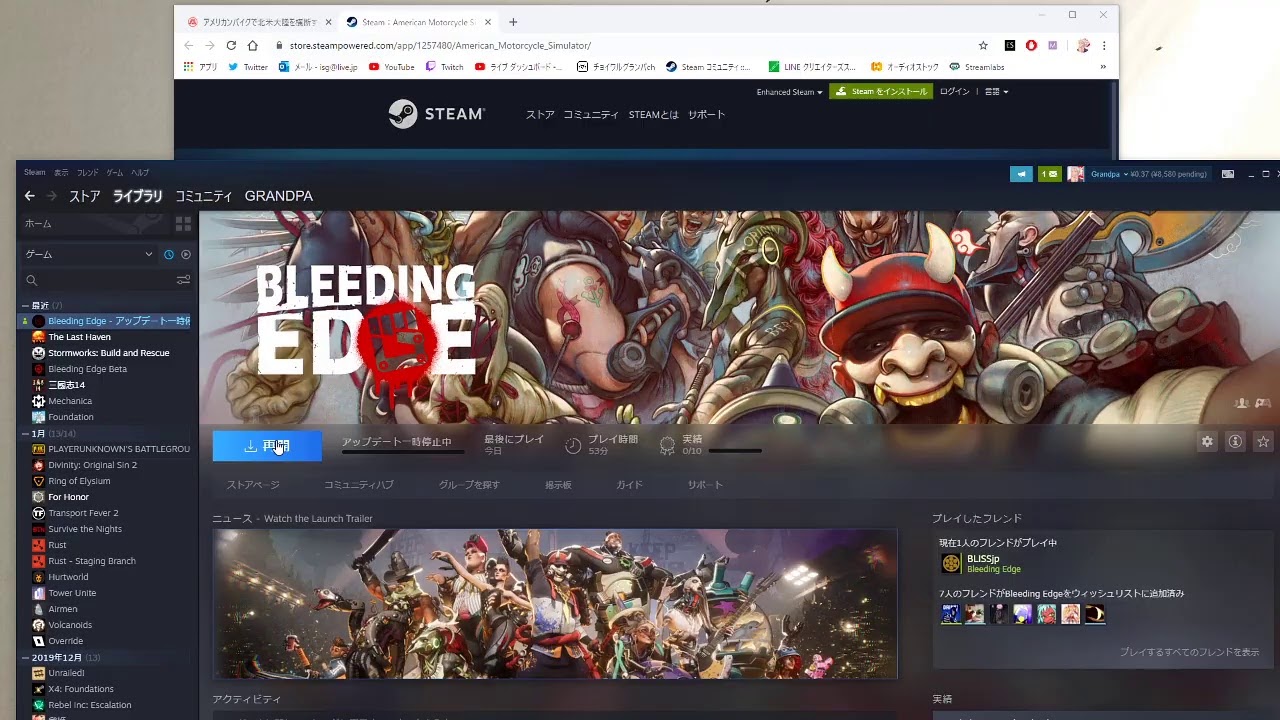Open the ガイド game link
Screen dimensions: 1280x720
629,485
